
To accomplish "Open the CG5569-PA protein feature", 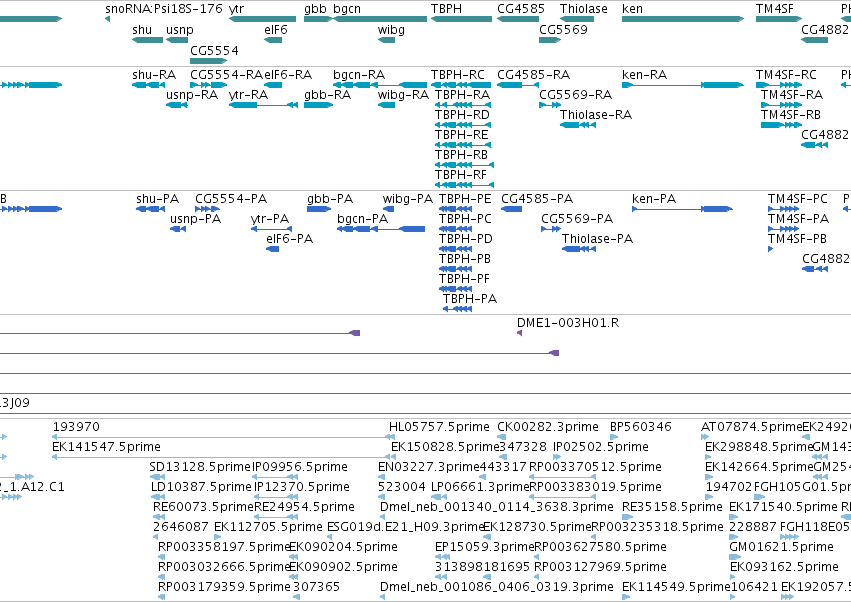I will (x=551, y=229).
